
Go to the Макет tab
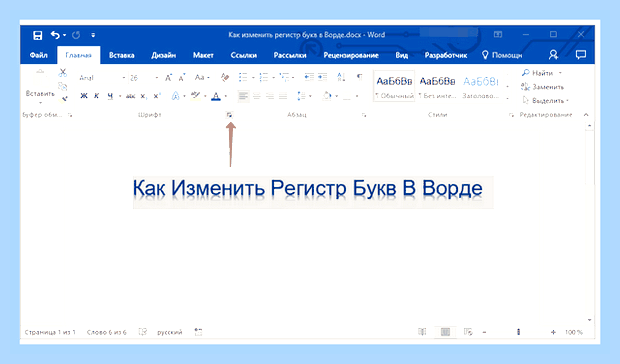pyautogui.click(x=203, y=55)
